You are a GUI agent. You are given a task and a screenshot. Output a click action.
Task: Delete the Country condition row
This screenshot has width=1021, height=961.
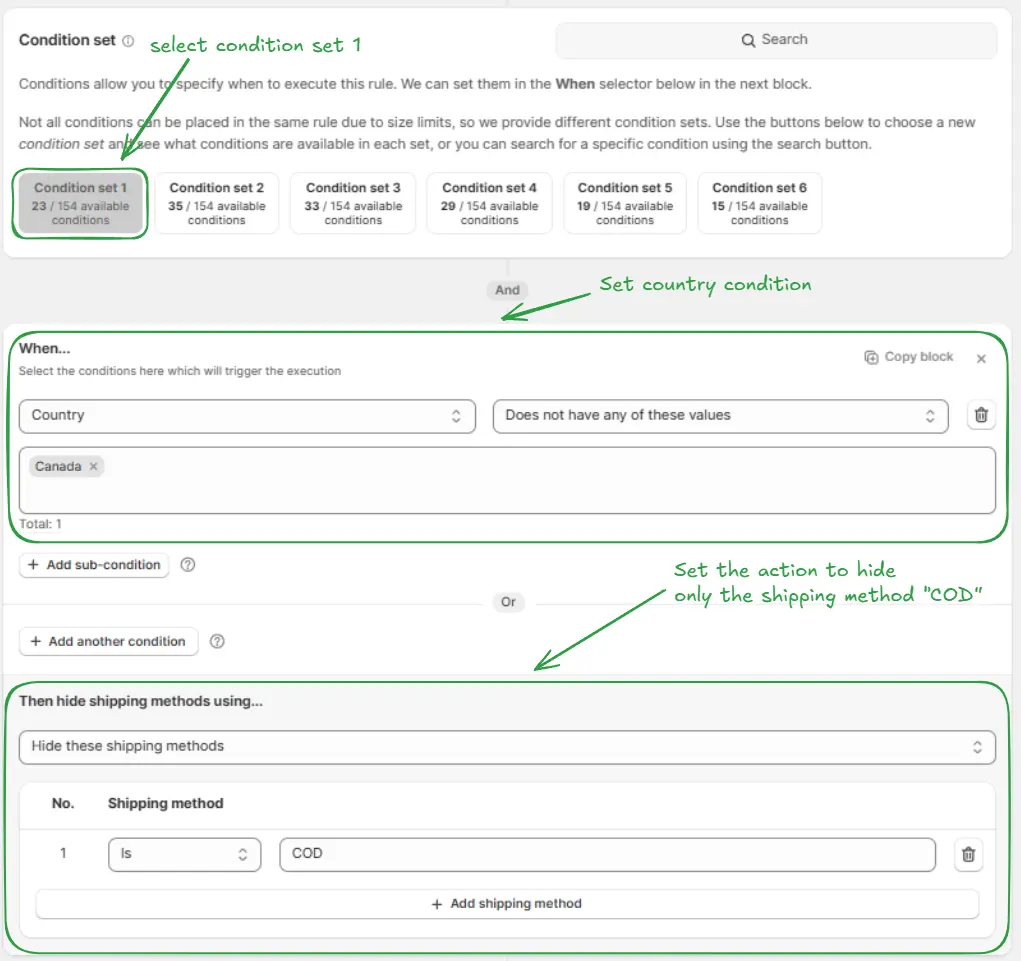point(981,416)
